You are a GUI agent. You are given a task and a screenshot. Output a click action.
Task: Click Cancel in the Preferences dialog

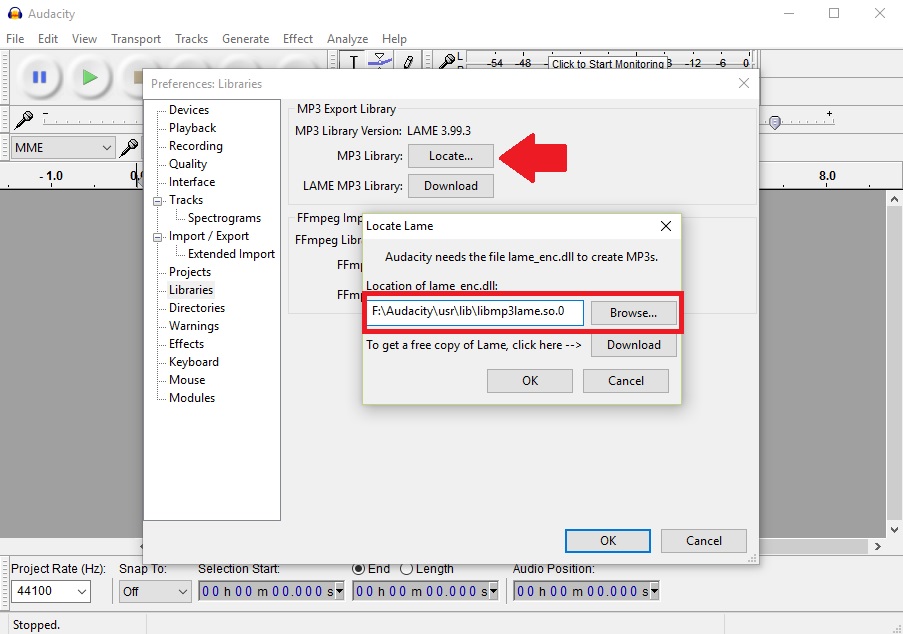click(x=704, y=541)
